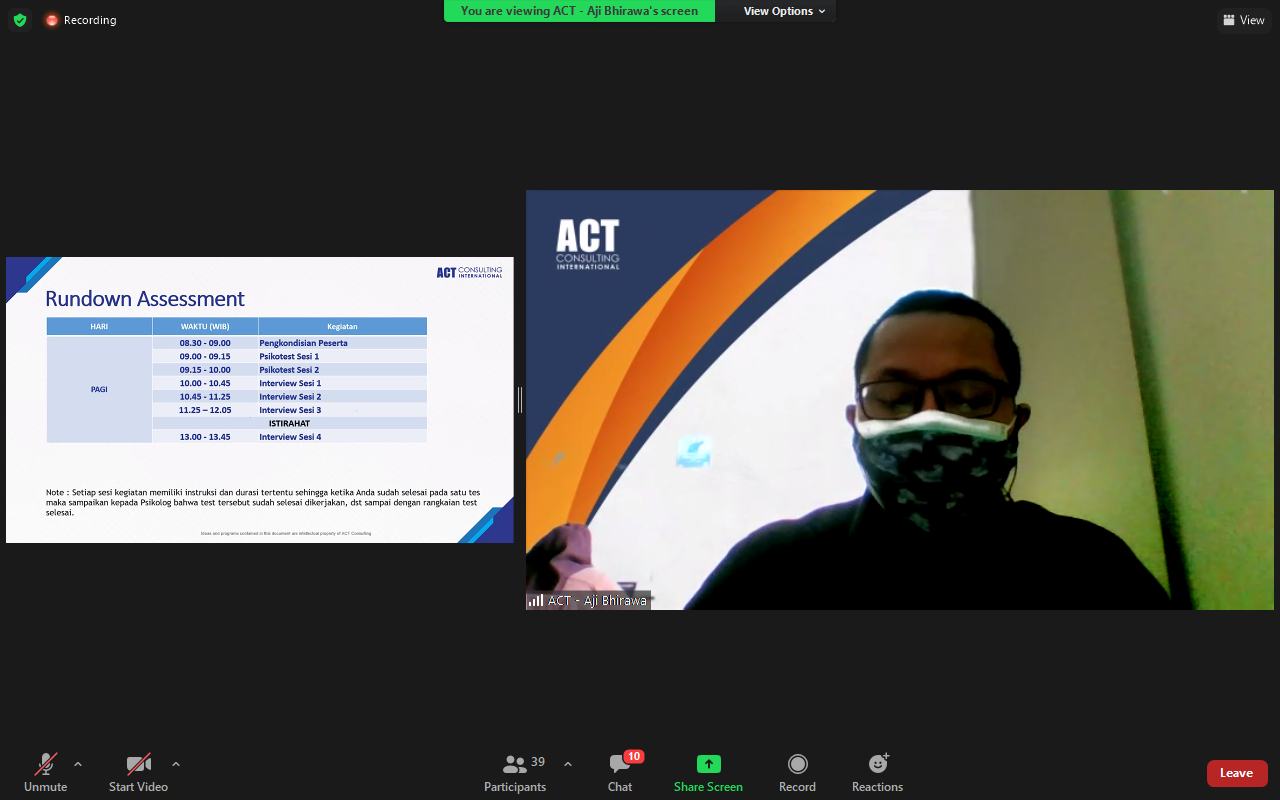Turn on camera with Start Video
The height and width of the screenshot is (800, 1280).
coord(138,772)
